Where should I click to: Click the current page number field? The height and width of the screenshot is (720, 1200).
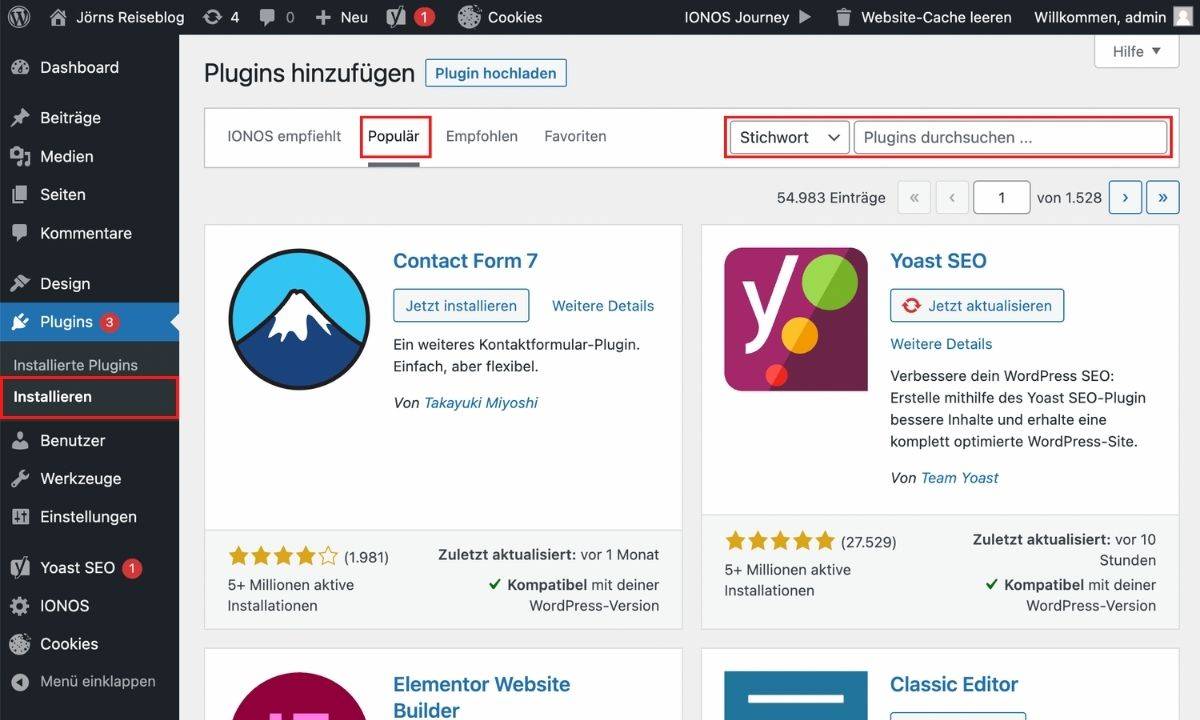[1001, 198]
